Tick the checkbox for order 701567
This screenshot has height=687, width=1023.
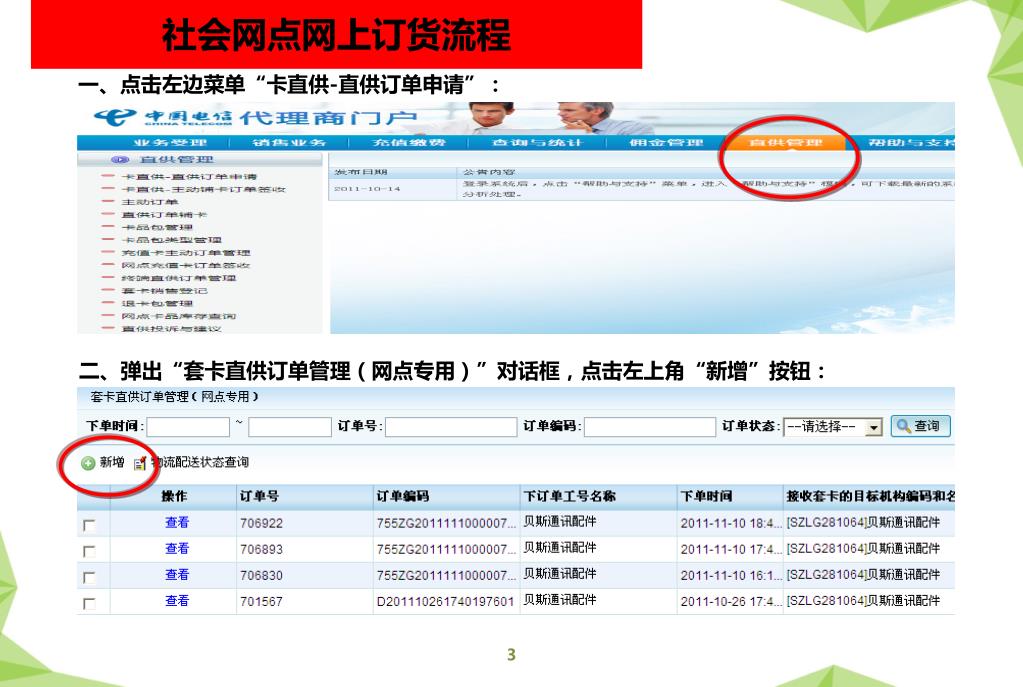click(x=89, y=603)
